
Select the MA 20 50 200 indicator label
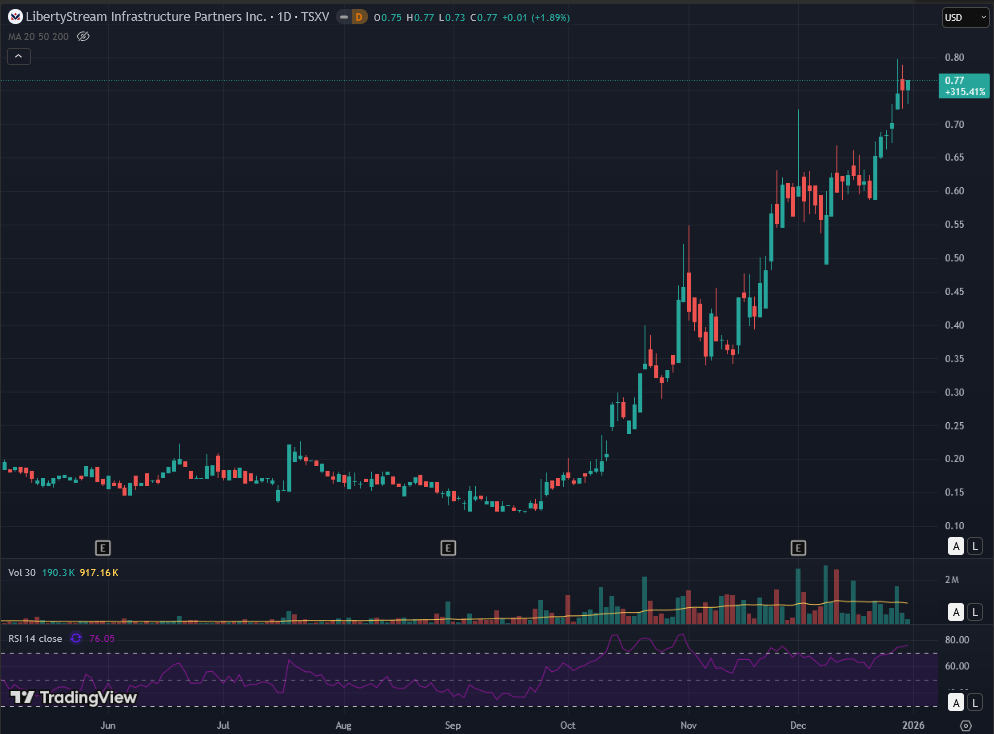38,37
